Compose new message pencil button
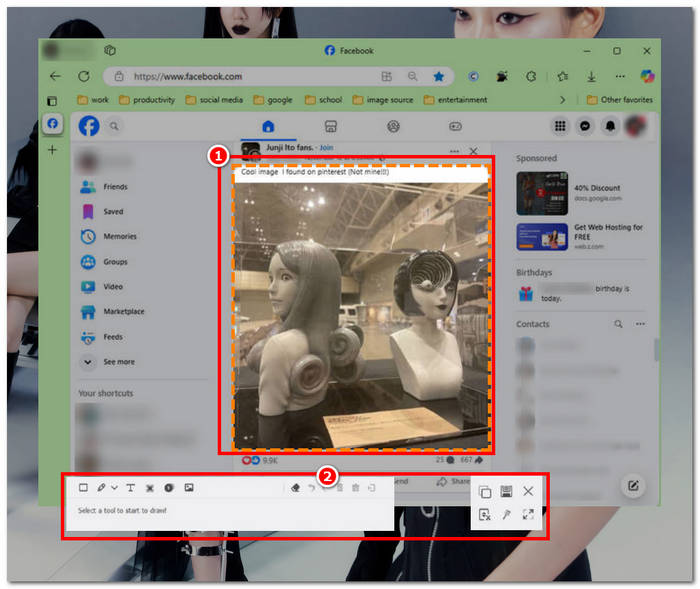 pyautogui.click(x=633, y=486)
